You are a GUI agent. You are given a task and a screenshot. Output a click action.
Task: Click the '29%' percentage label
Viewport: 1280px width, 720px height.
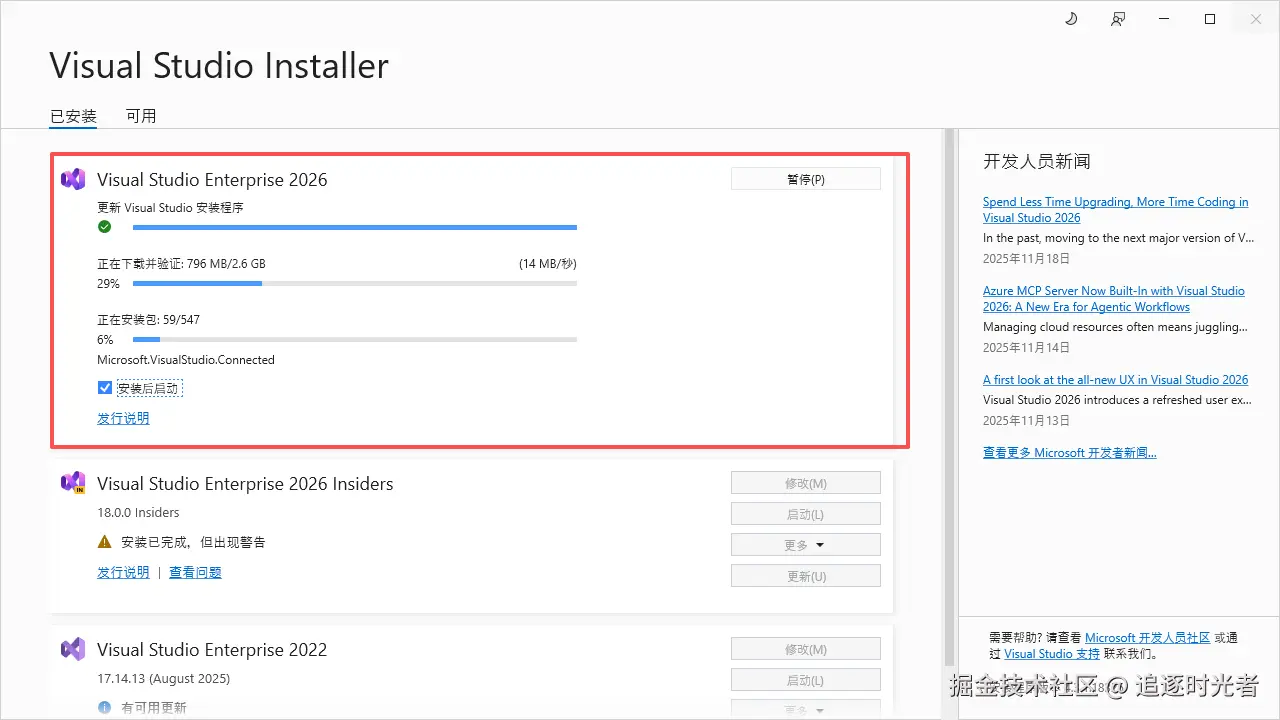[x=108, y=284]
